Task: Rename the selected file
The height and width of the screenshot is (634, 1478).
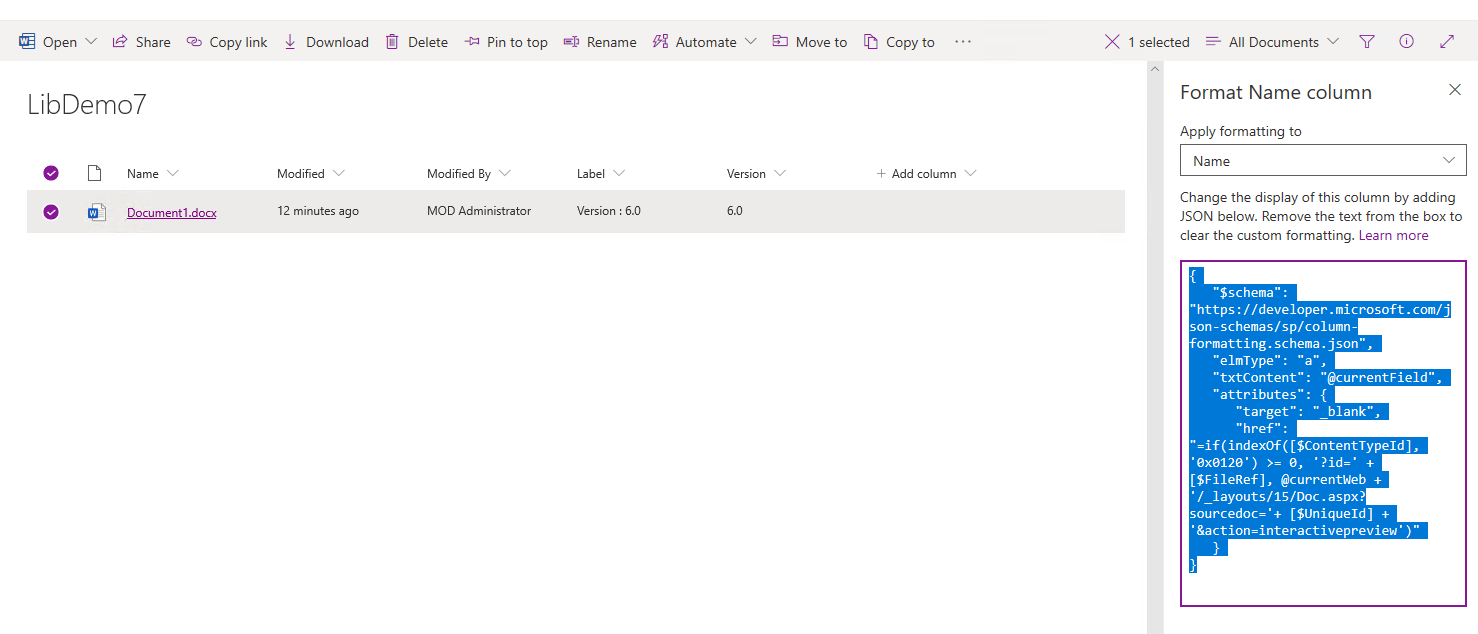Action: [x=600, y=42]
